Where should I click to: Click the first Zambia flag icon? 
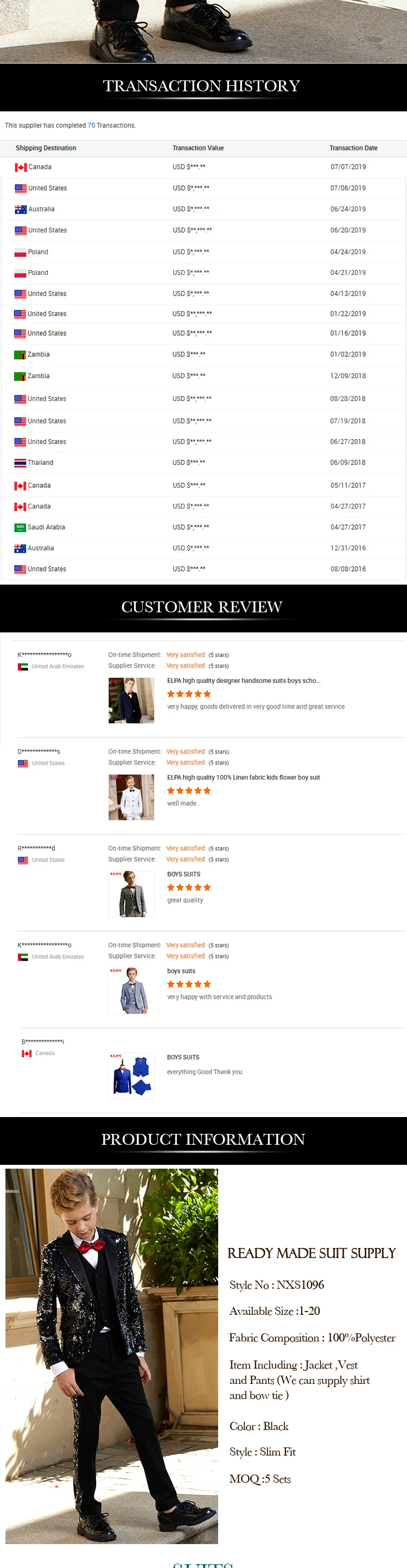[20, 355]
